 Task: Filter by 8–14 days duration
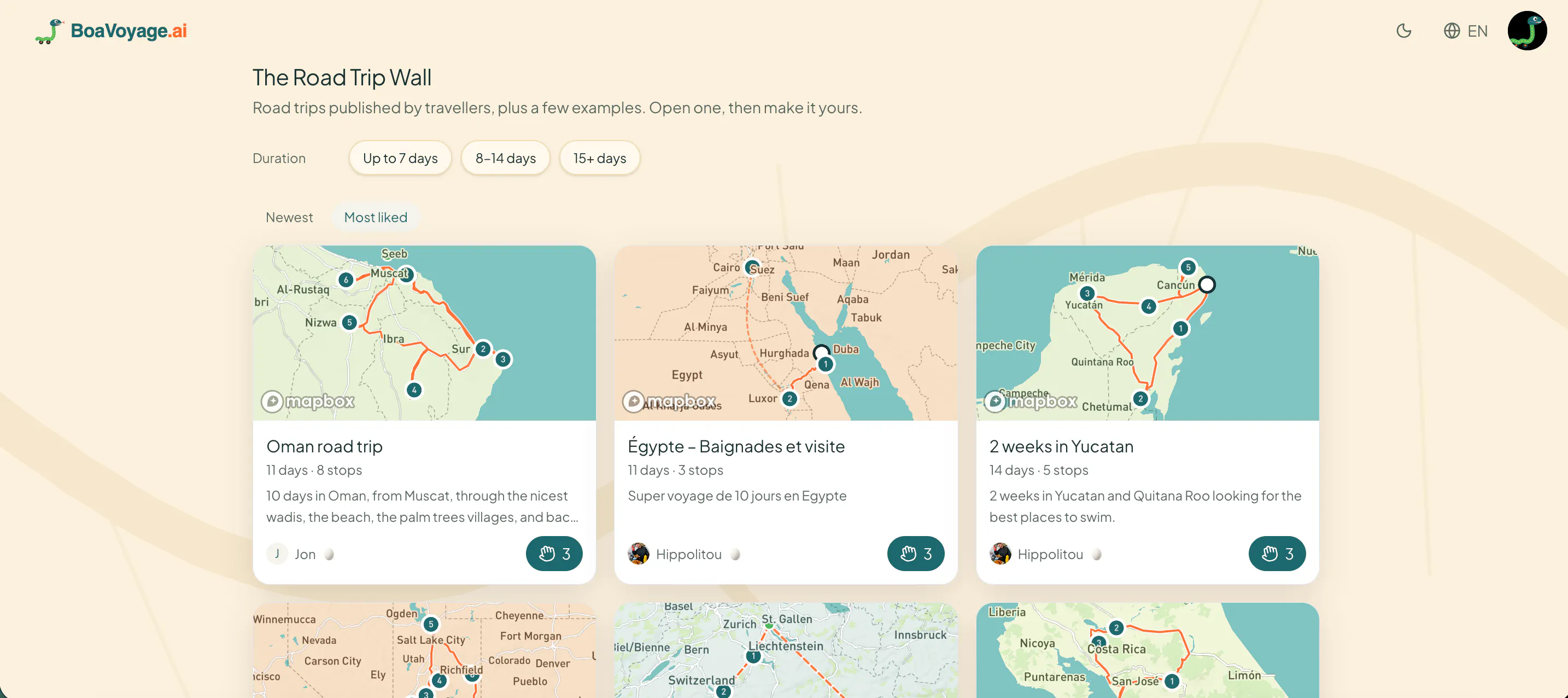coord(505,158)
